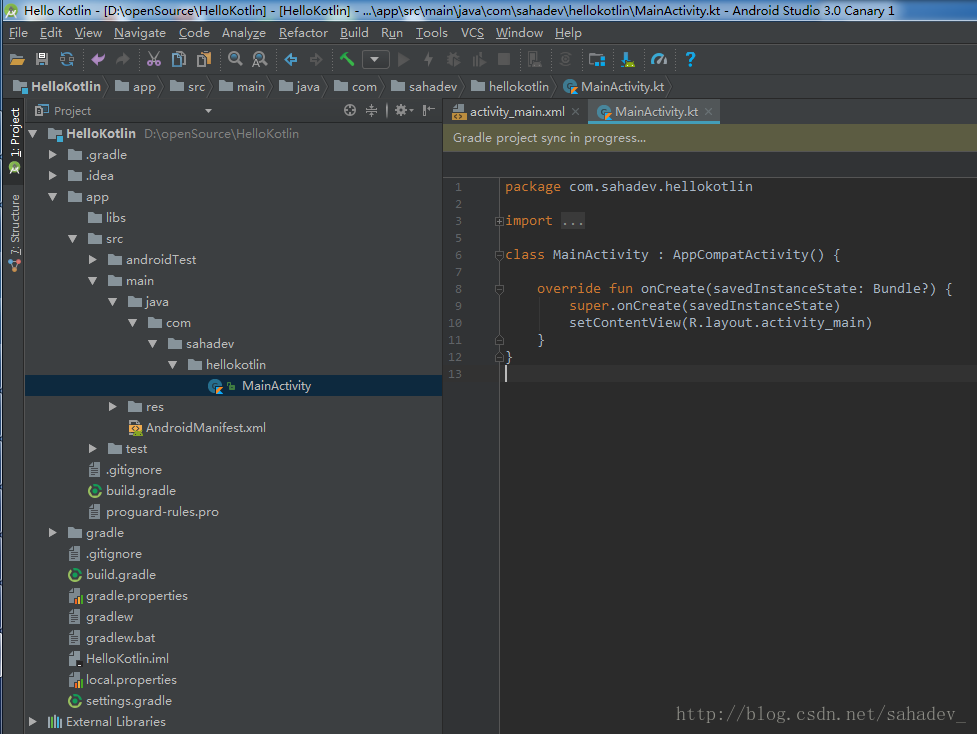Viewport: 977px width, 734px height.
Task: Click the Open folder toolbar icon
Action: point(17,60)
